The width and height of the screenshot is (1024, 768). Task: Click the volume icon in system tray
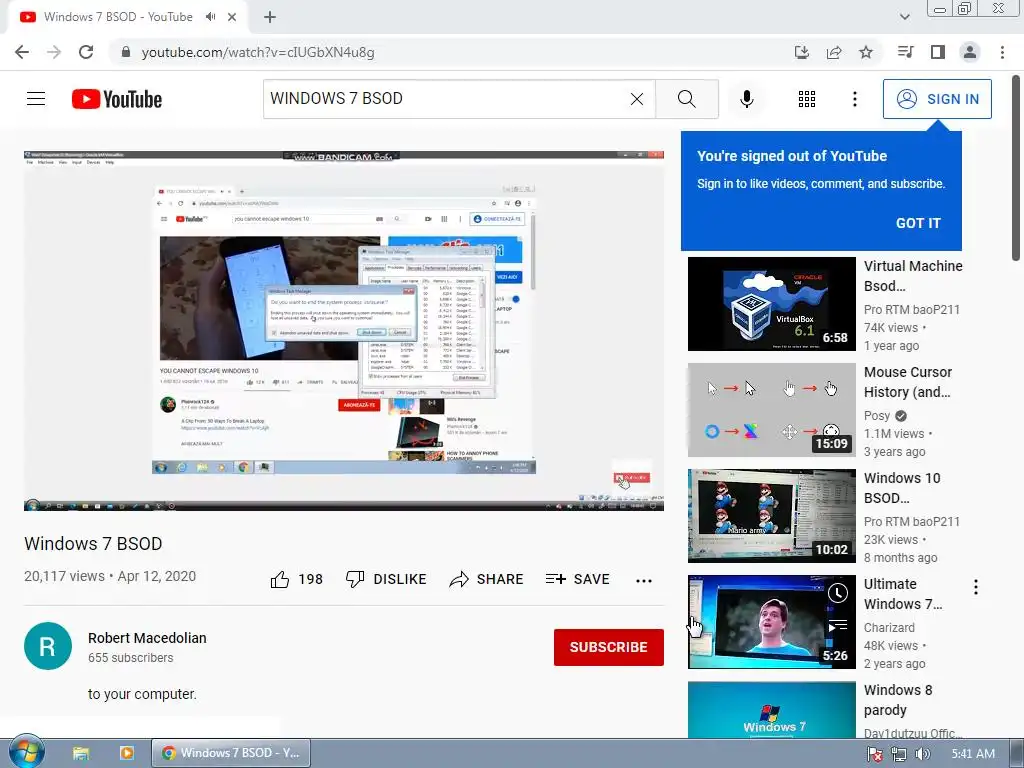point(922,754)
